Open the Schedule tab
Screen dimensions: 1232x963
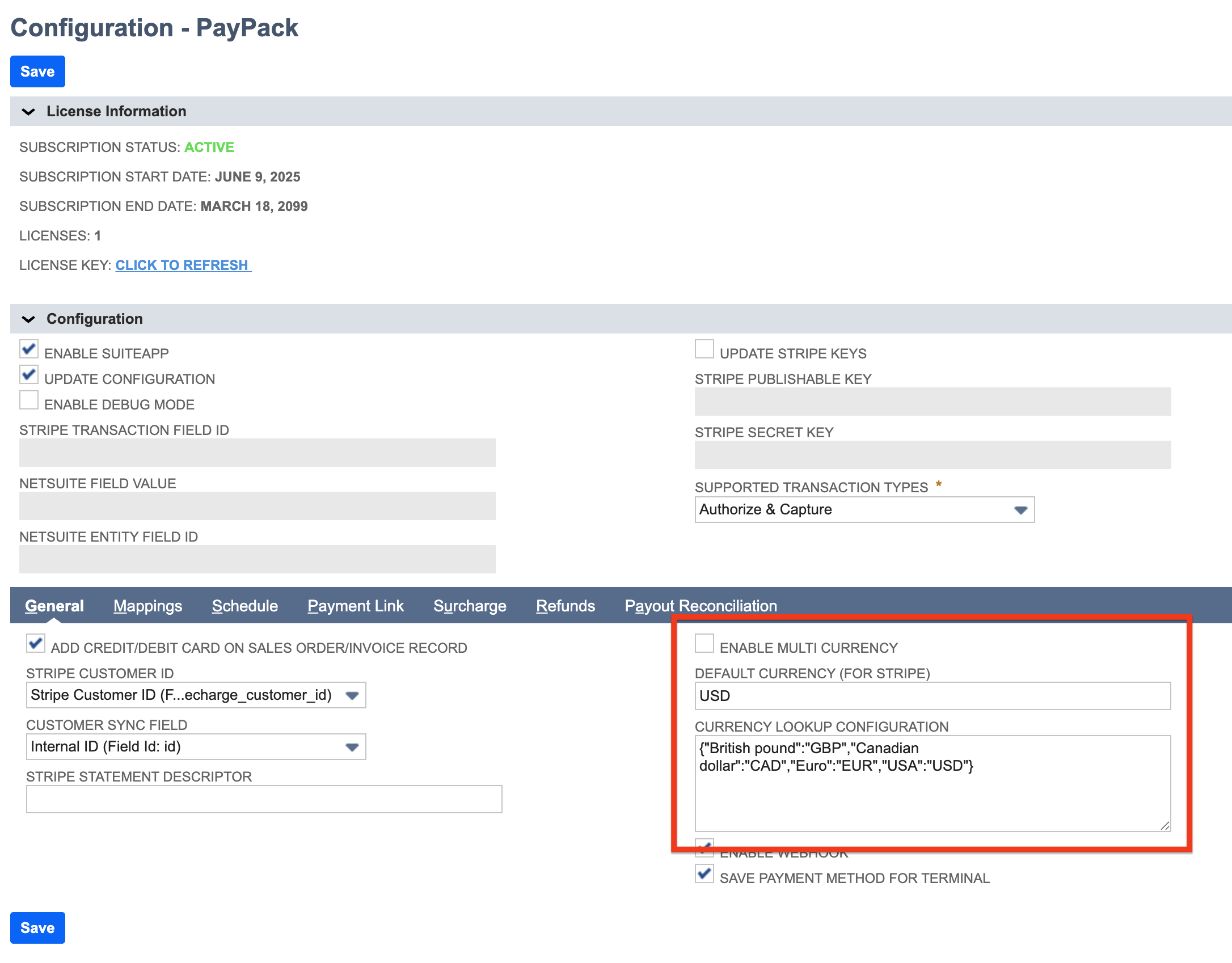245,606
